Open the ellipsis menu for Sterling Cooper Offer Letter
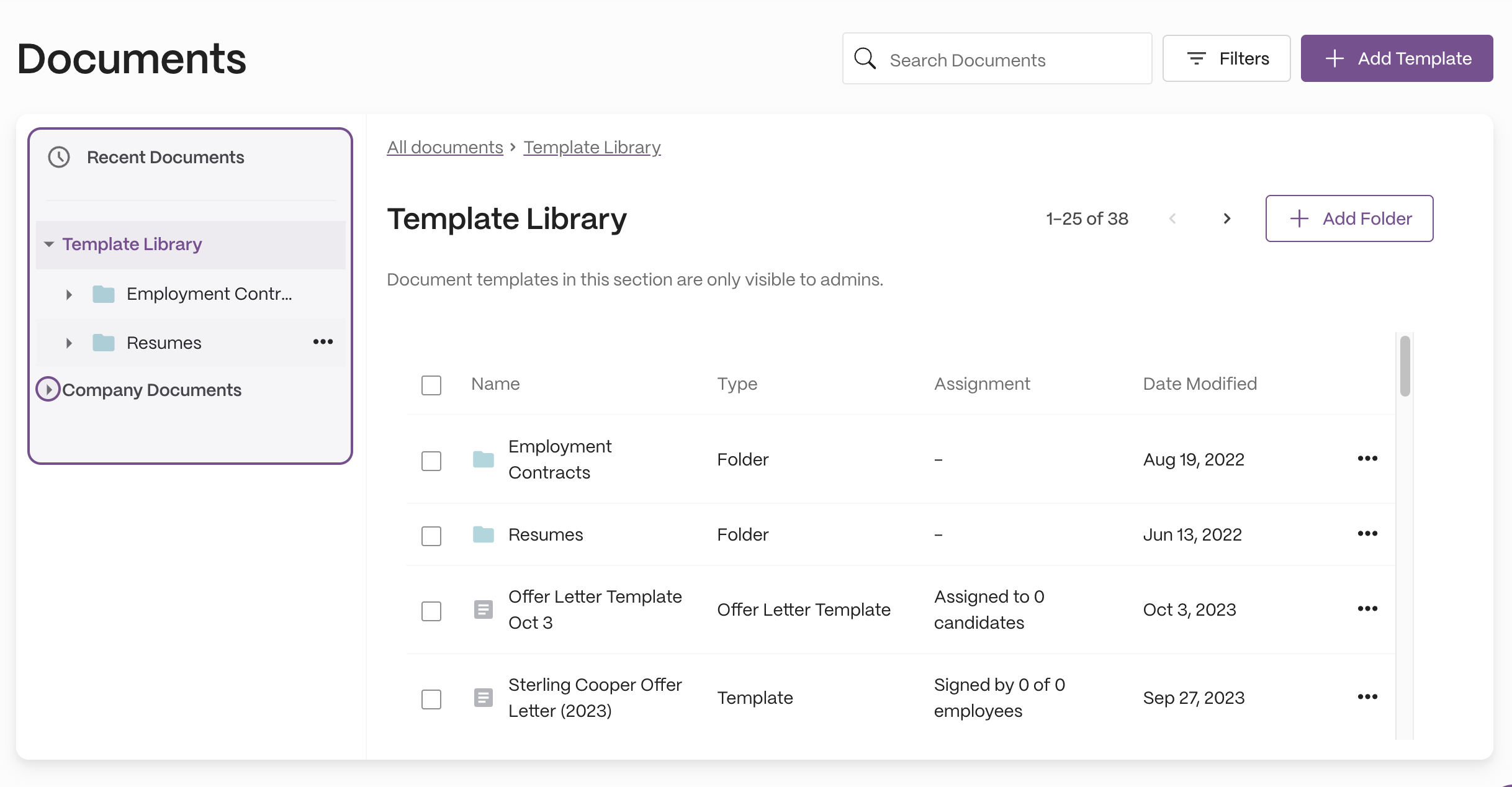 (1367, 697)
